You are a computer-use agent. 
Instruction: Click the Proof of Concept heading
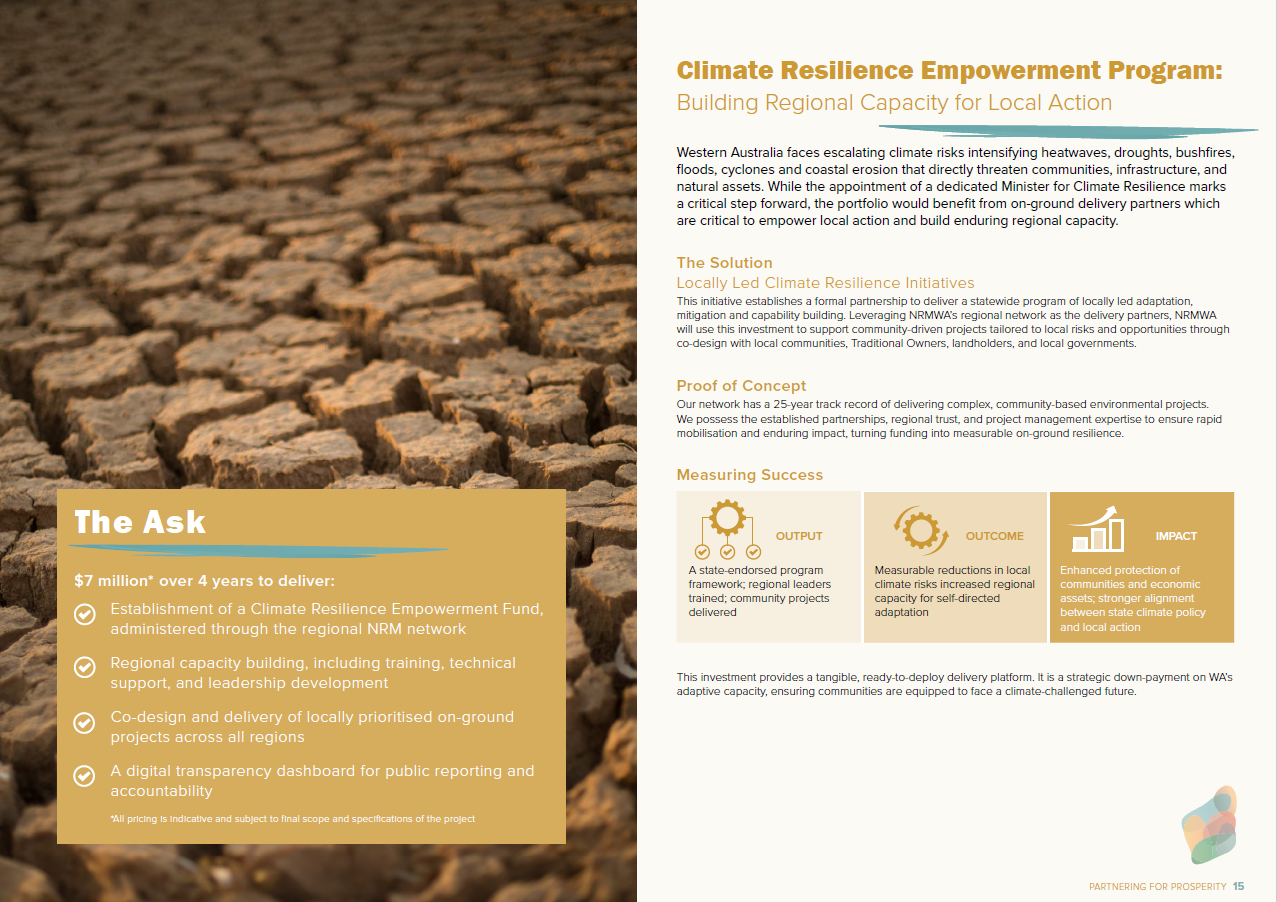click(741, 386)
